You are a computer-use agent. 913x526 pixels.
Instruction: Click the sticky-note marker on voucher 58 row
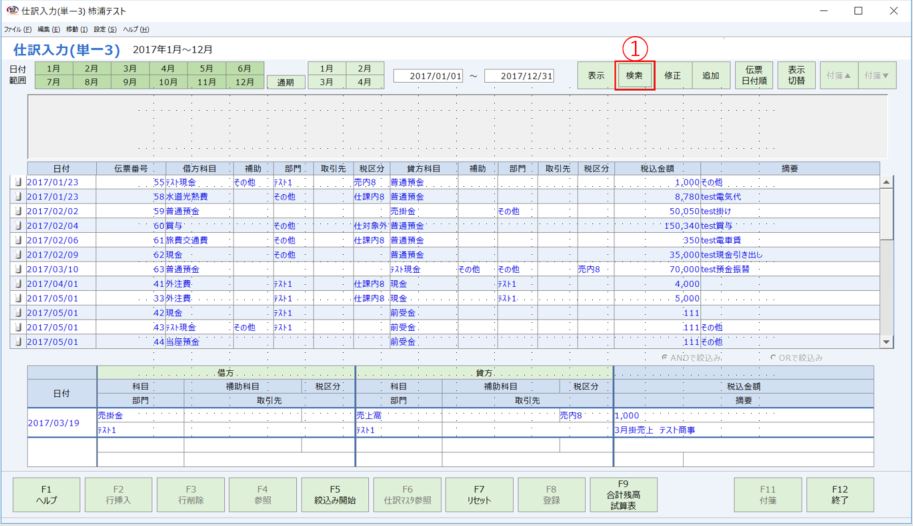tap(19, 197)
